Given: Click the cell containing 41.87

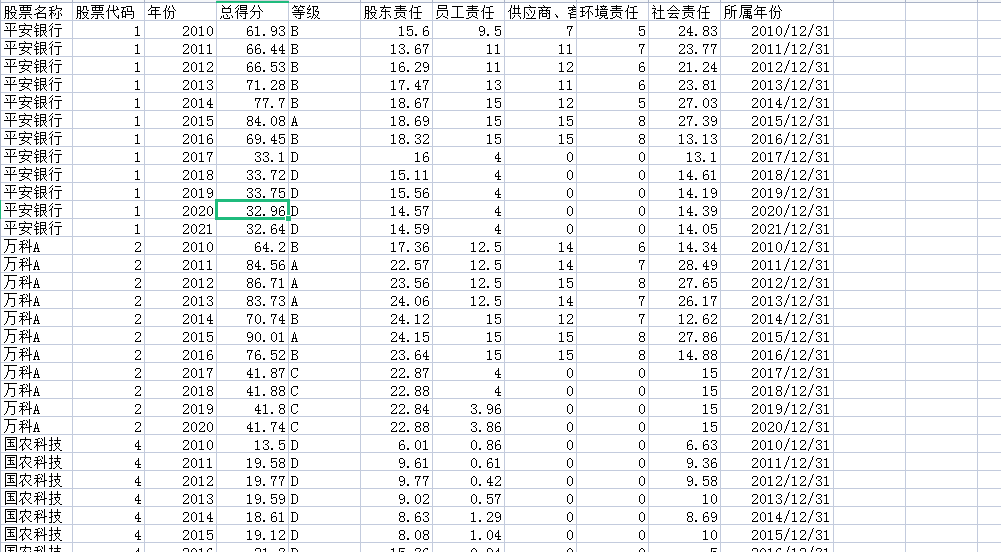Looking at the screenshot, I should point(252,373).
